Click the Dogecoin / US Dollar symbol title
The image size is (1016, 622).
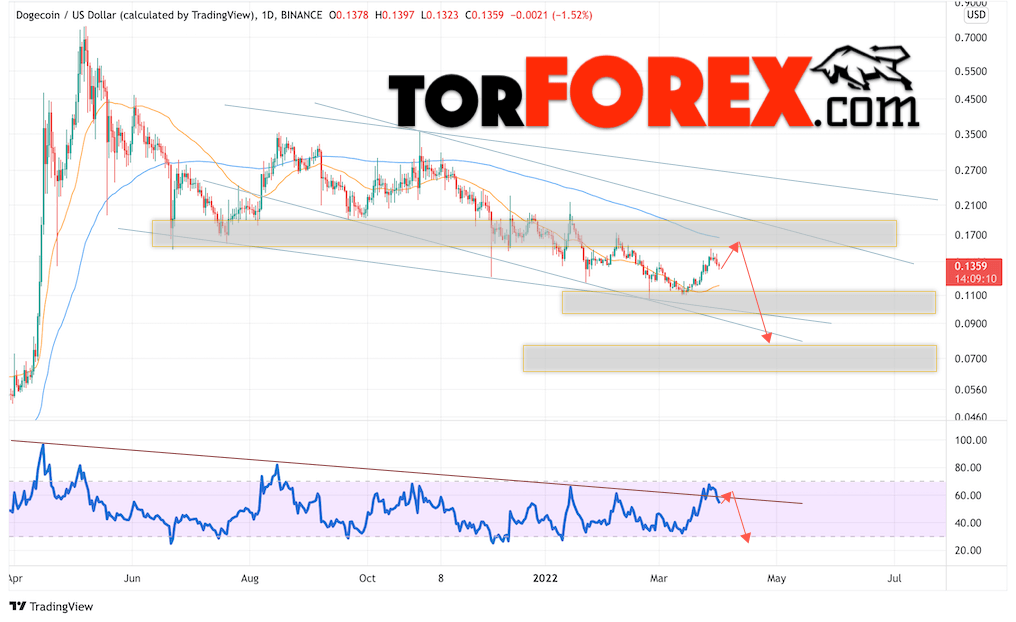click(x=135, y=15)
